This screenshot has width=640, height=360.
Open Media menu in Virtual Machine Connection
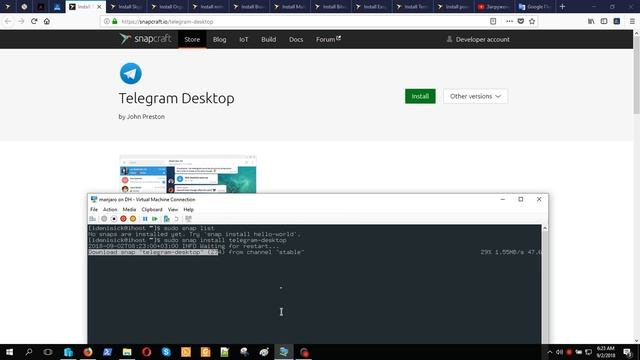pos(129,209)
